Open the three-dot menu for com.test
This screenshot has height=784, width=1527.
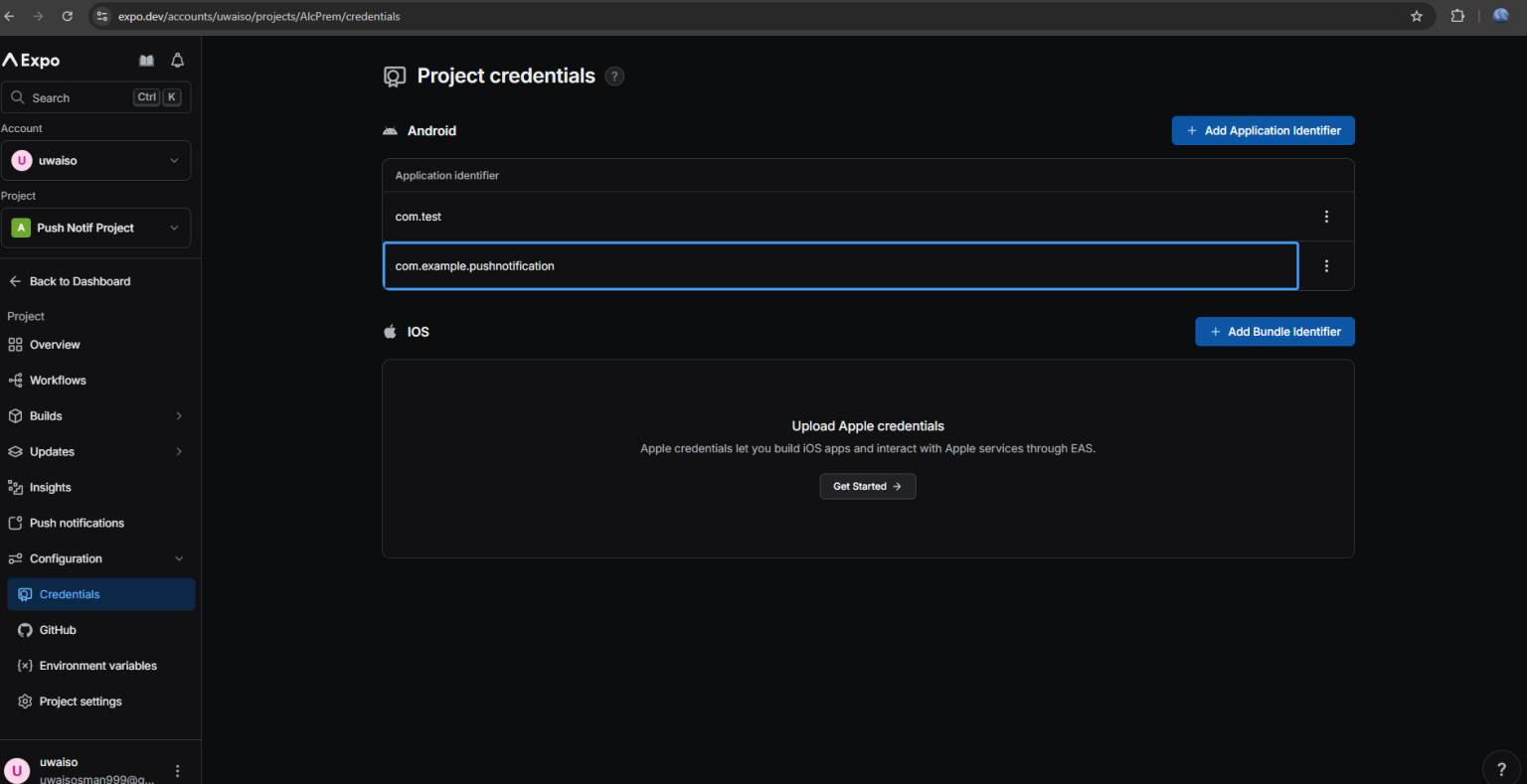pos(1326,216)
